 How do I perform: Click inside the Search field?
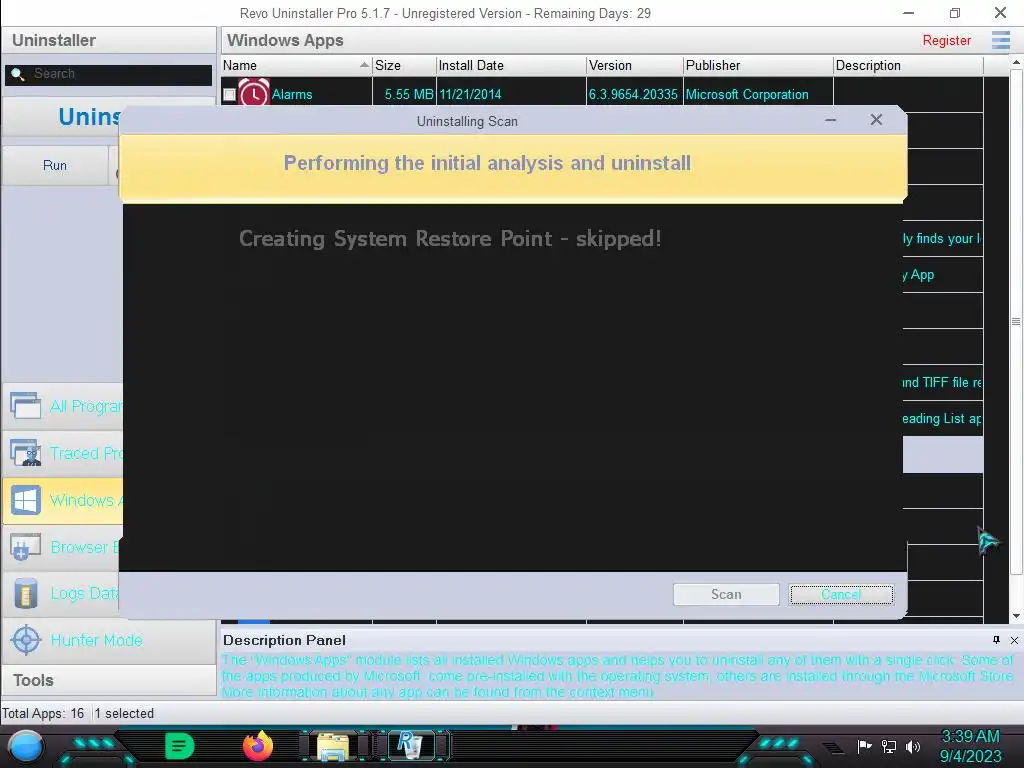point(108,74)
